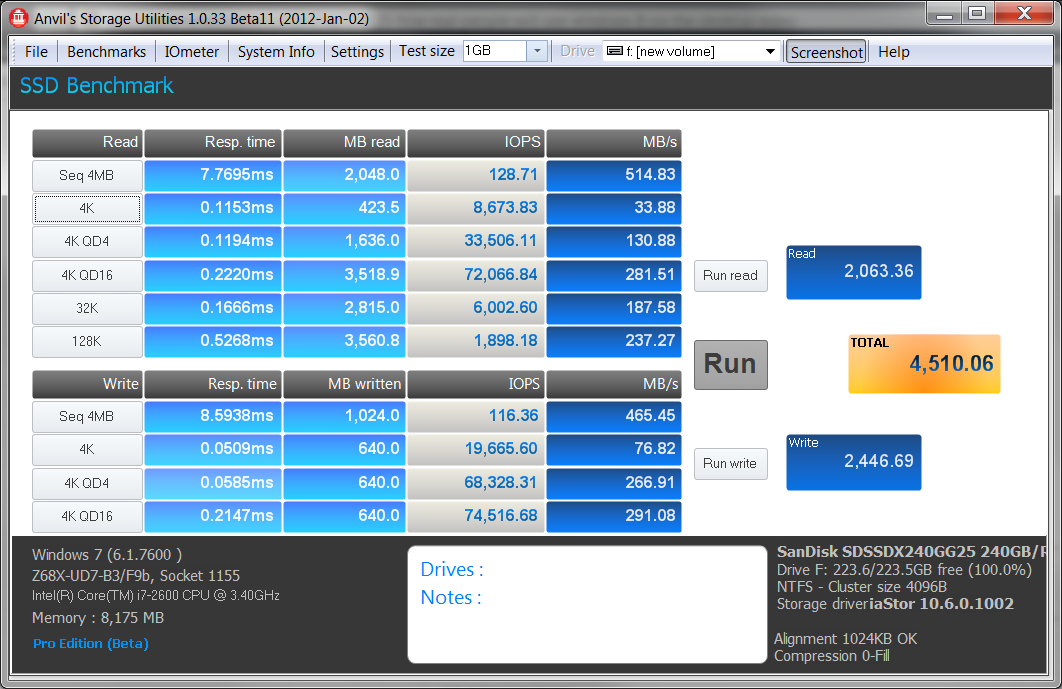Click the Run read button

(x=730, y=276)
